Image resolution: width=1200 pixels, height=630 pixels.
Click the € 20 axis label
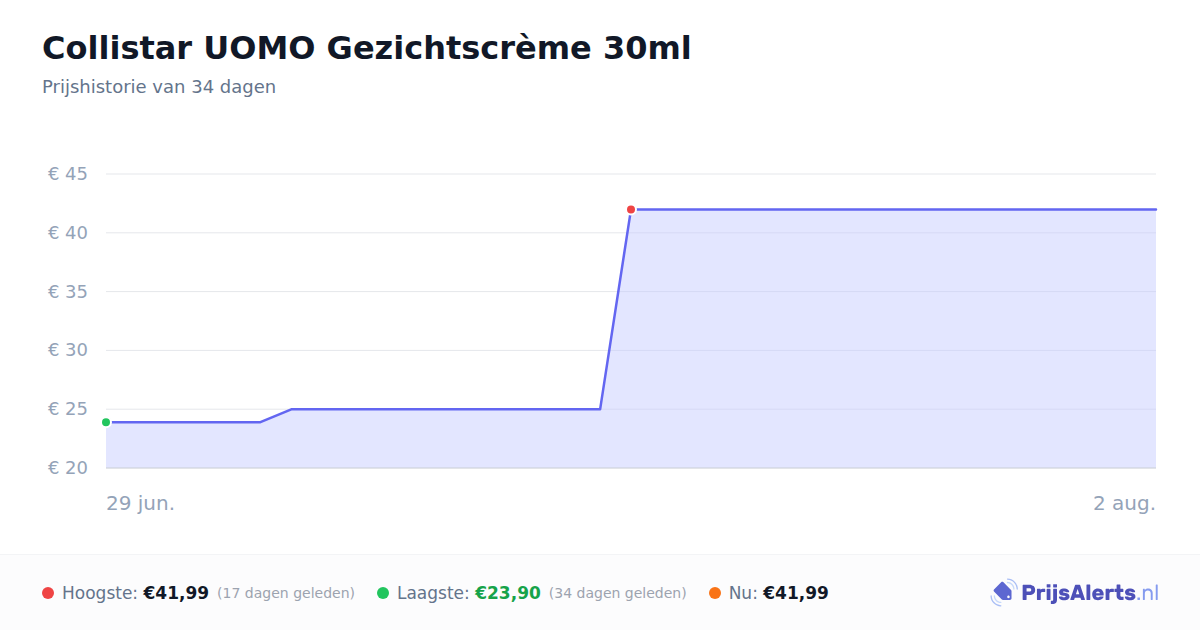pos(68,468)
